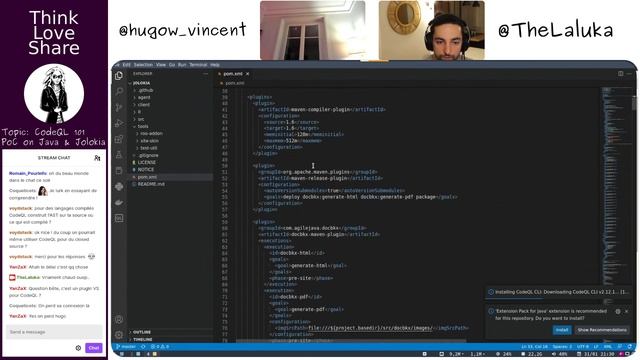Open the Source Control view
Viewport: 640px width, 360px height.
pyautogui.click(x=119, y=107)
